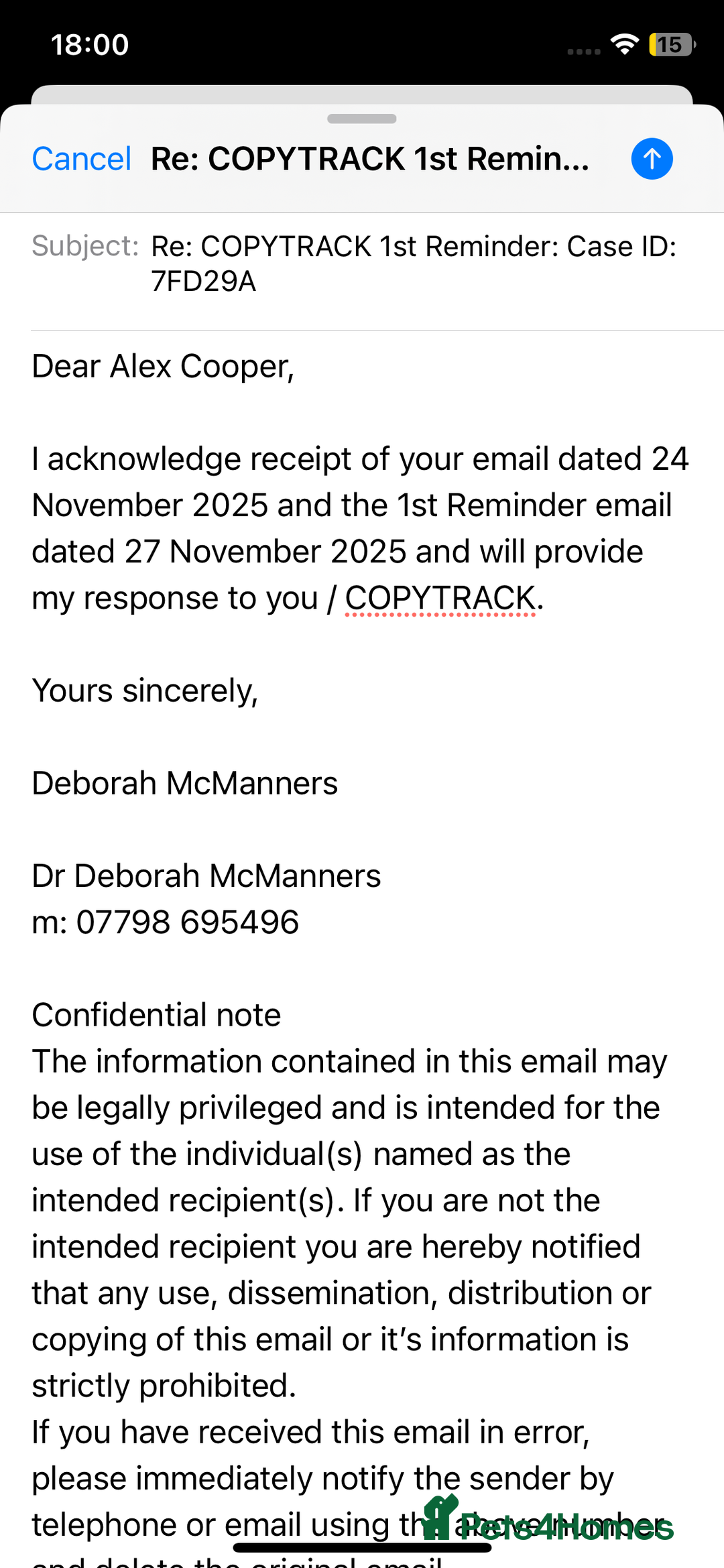Tap the green Pets4Homes logo watermark

point(550,1522)
